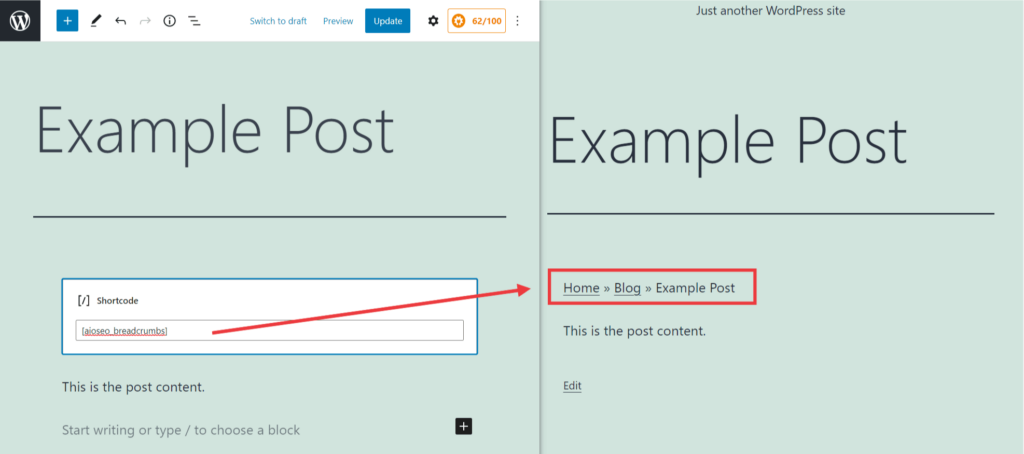Click 'Start writing or type / to choose a block'

pyautogui.click(x=181, y=430)
